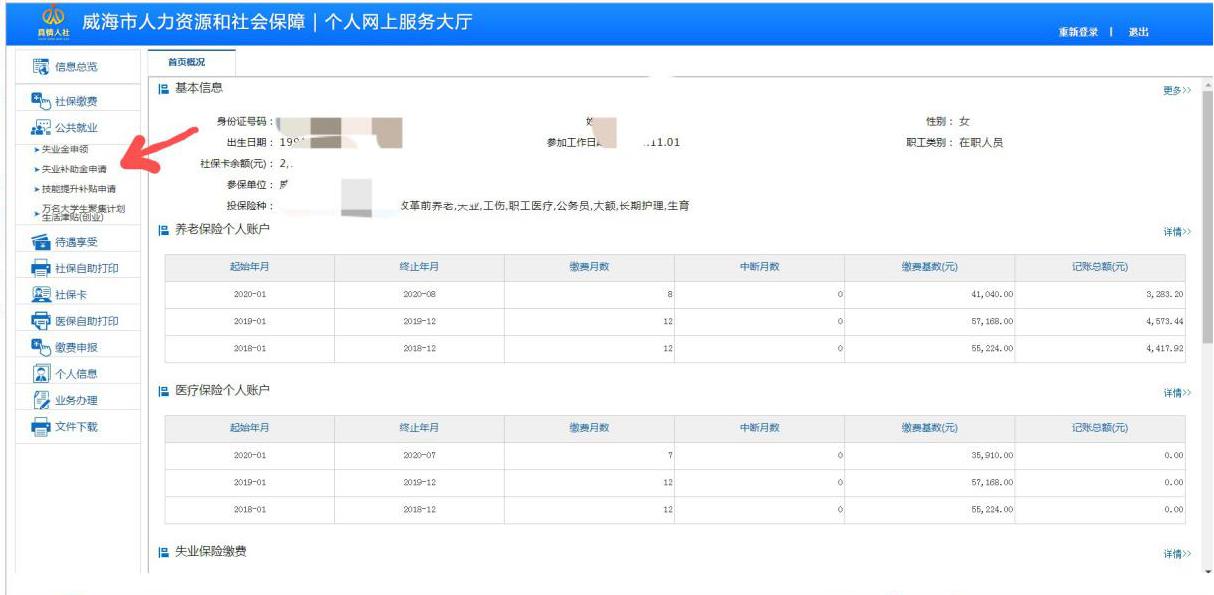Image resolution: width=1214 pixels, height=595 pixels.
Task: Open 详情>> for 失业保险缴费
Action: 1177,554
